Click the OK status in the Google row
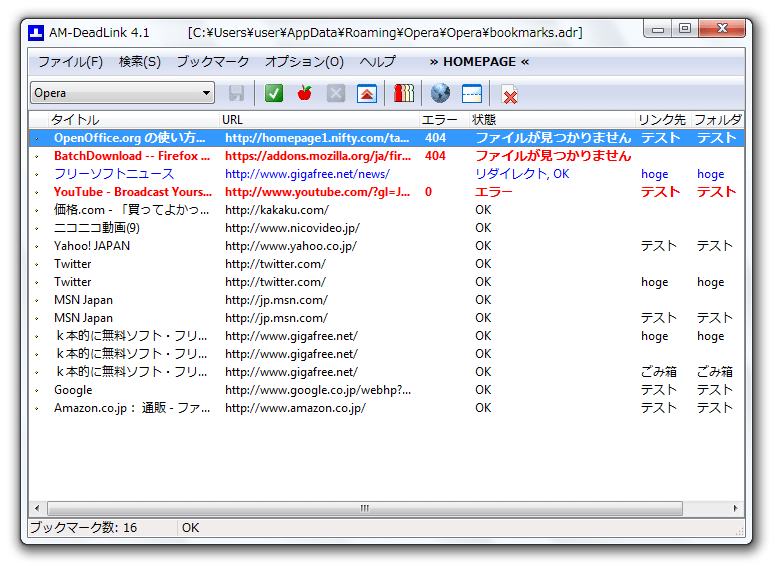Image resolution: width=775 pixels, height=566 pixels. (x=483, y=390)
